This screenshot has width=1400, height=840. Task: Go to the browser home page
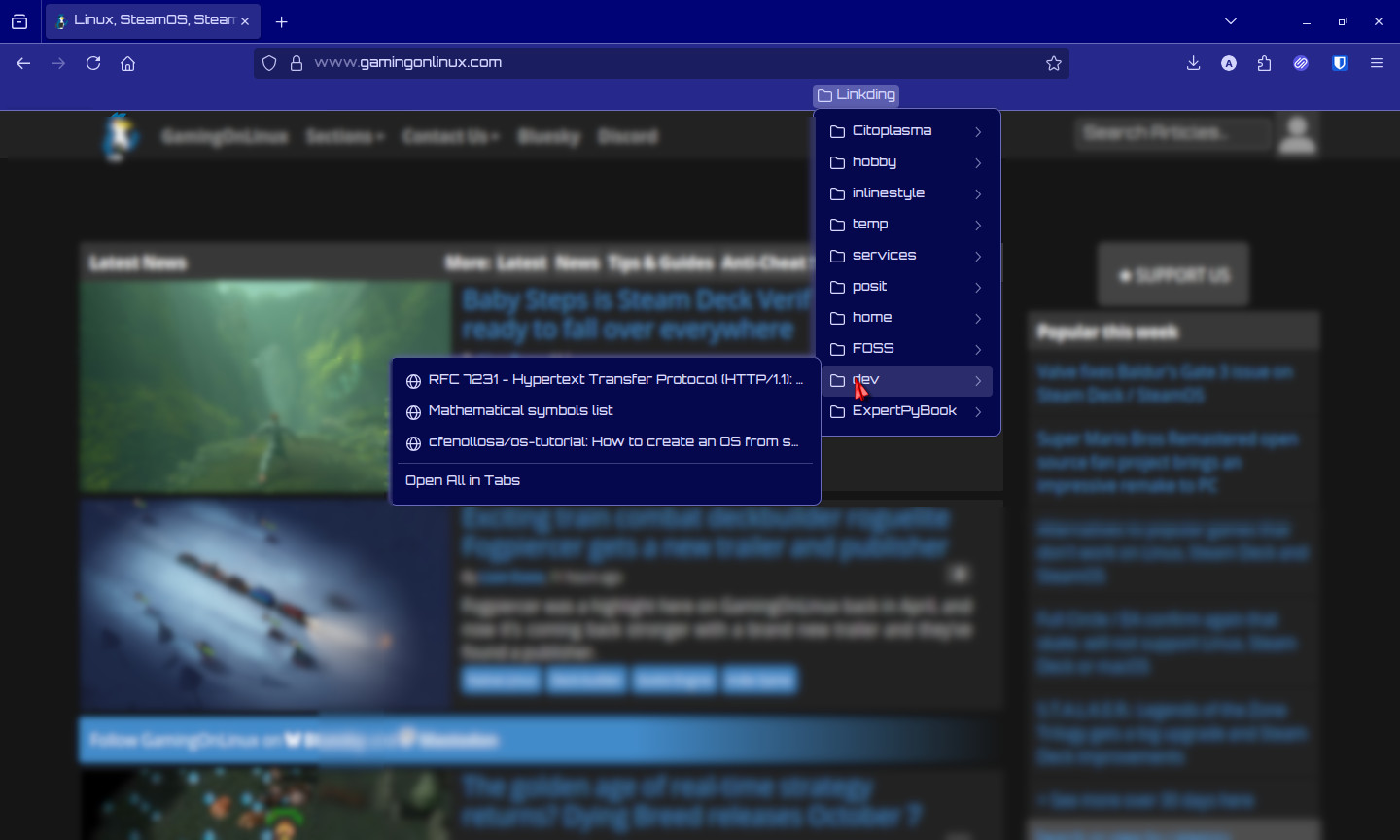click(x=127, y=63)
